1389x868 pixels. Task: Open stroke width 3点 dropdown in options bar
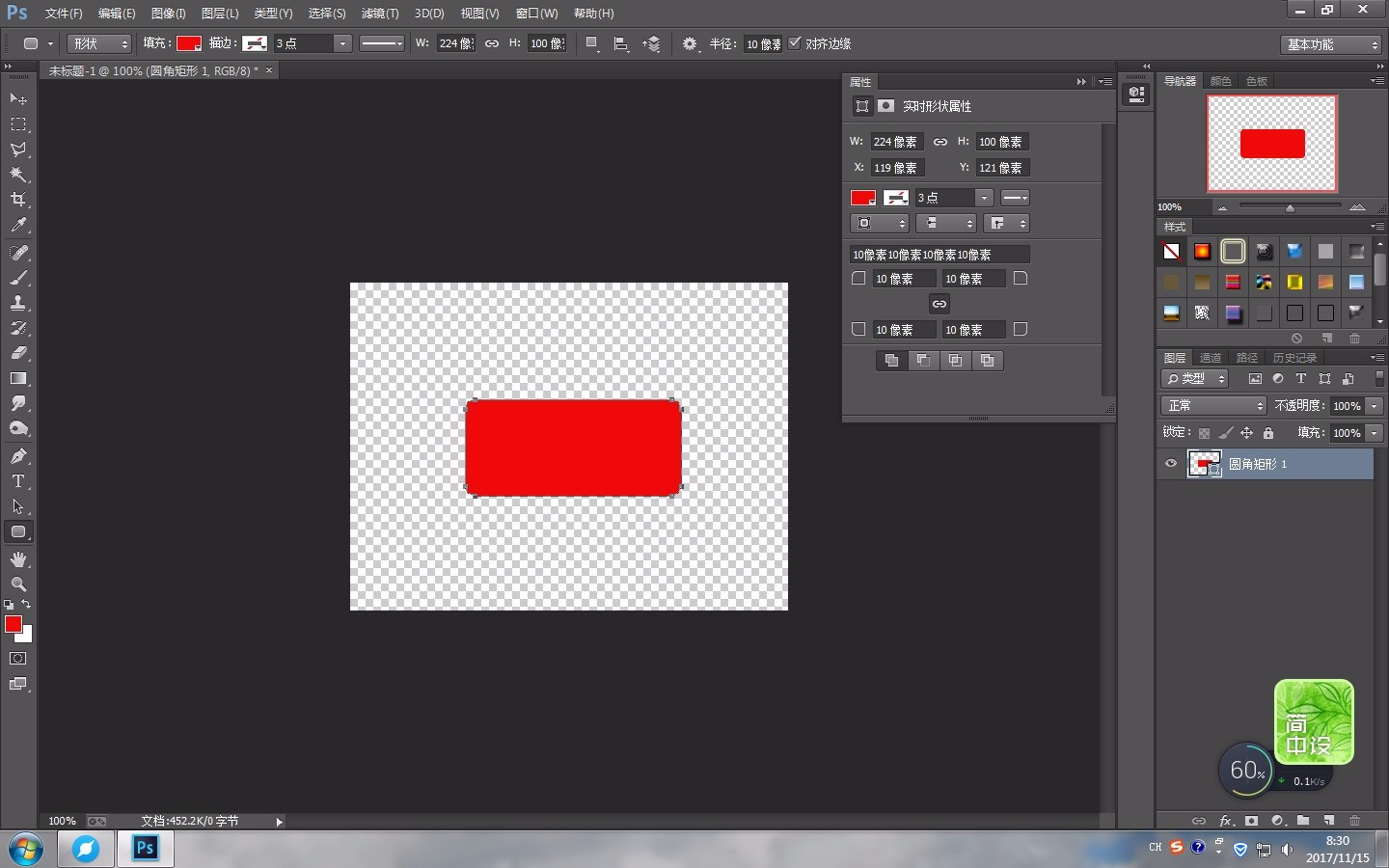pyautogui.click(x=342, y=43)
